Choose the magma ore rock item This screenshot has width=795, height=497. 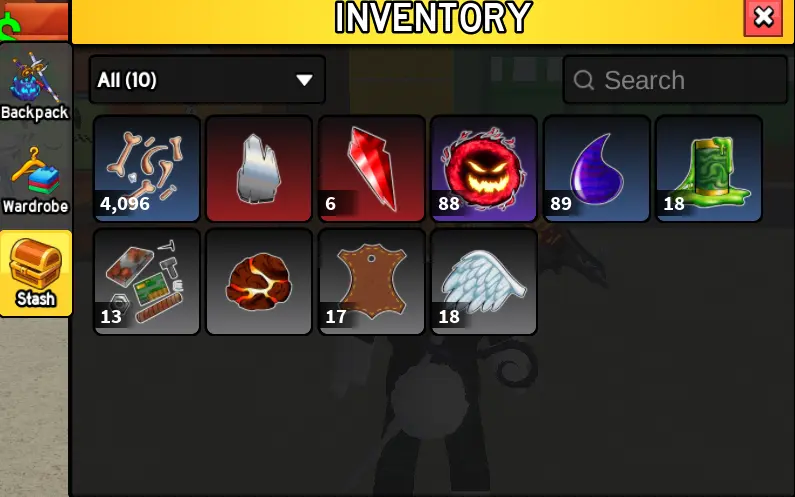(x=259, y=281)
